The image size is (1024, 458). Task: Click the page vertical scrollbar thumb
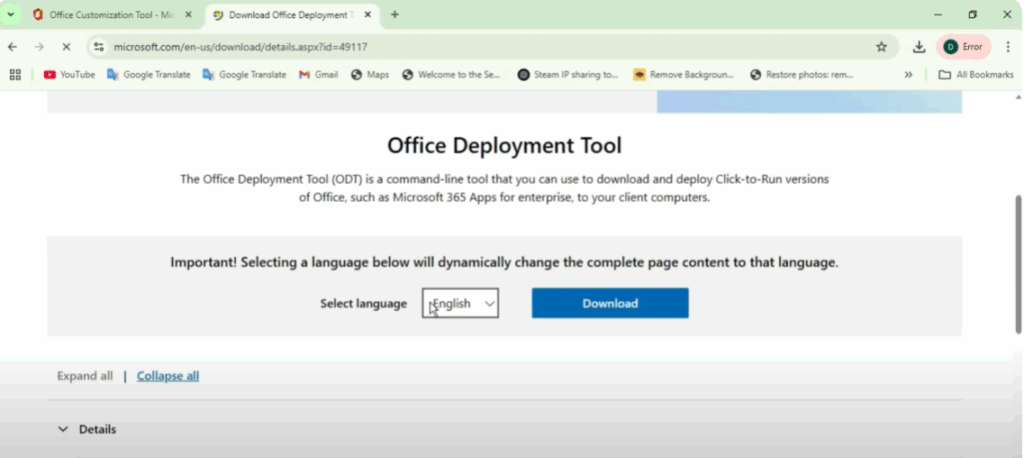(1018, 264)
